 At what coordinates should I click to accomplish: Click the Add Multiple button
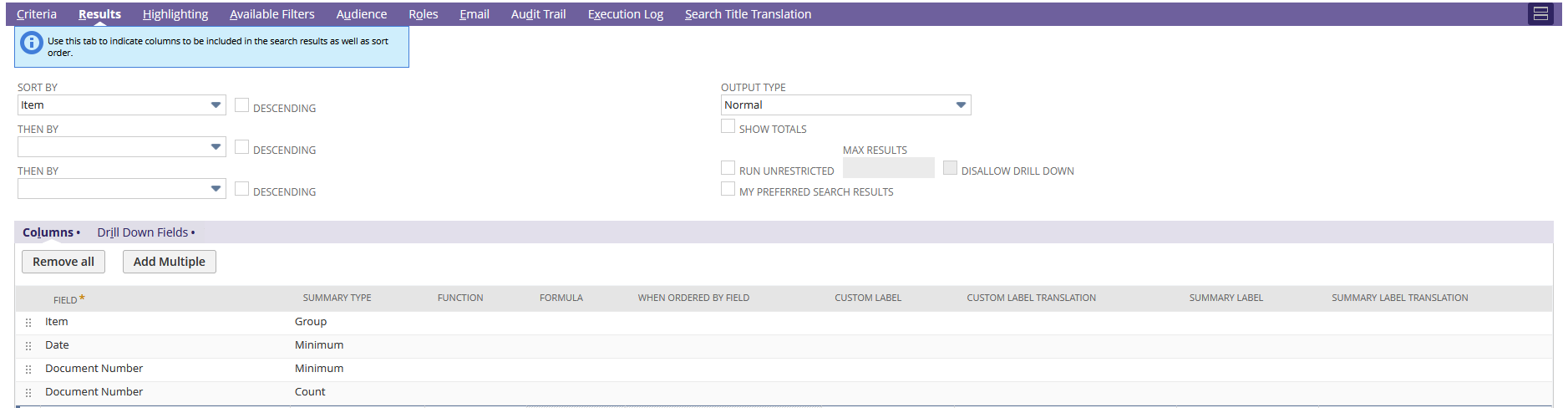tap(170, 262)
